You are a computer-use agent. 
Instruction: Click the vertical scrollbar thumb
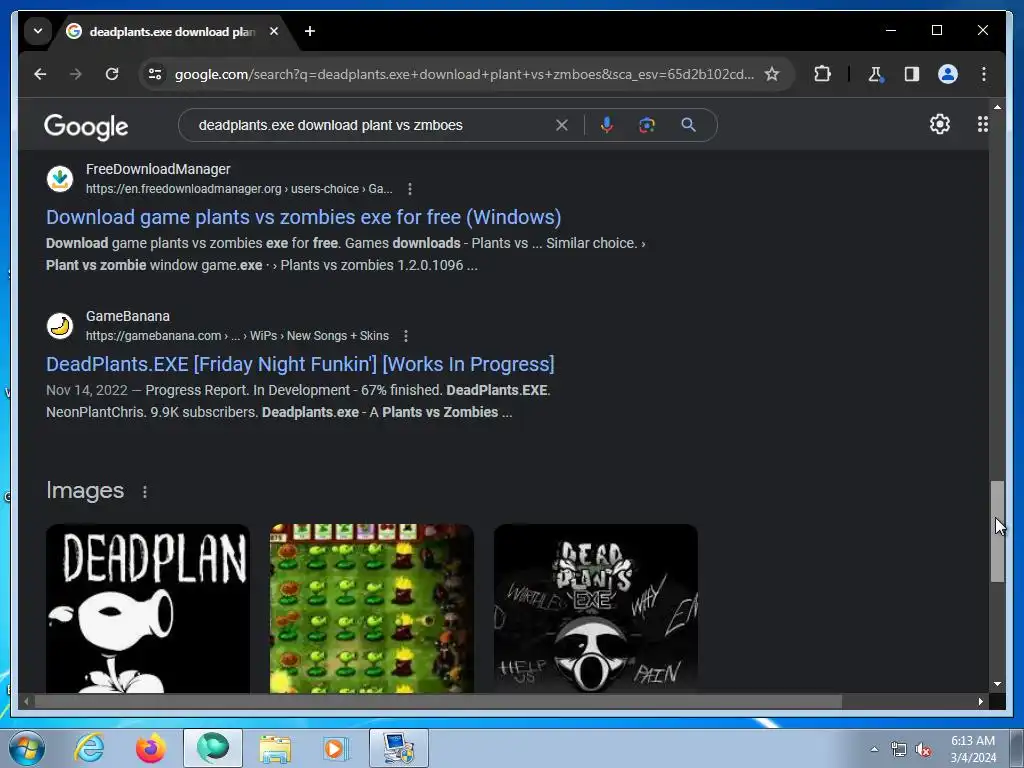click(997, 531)
